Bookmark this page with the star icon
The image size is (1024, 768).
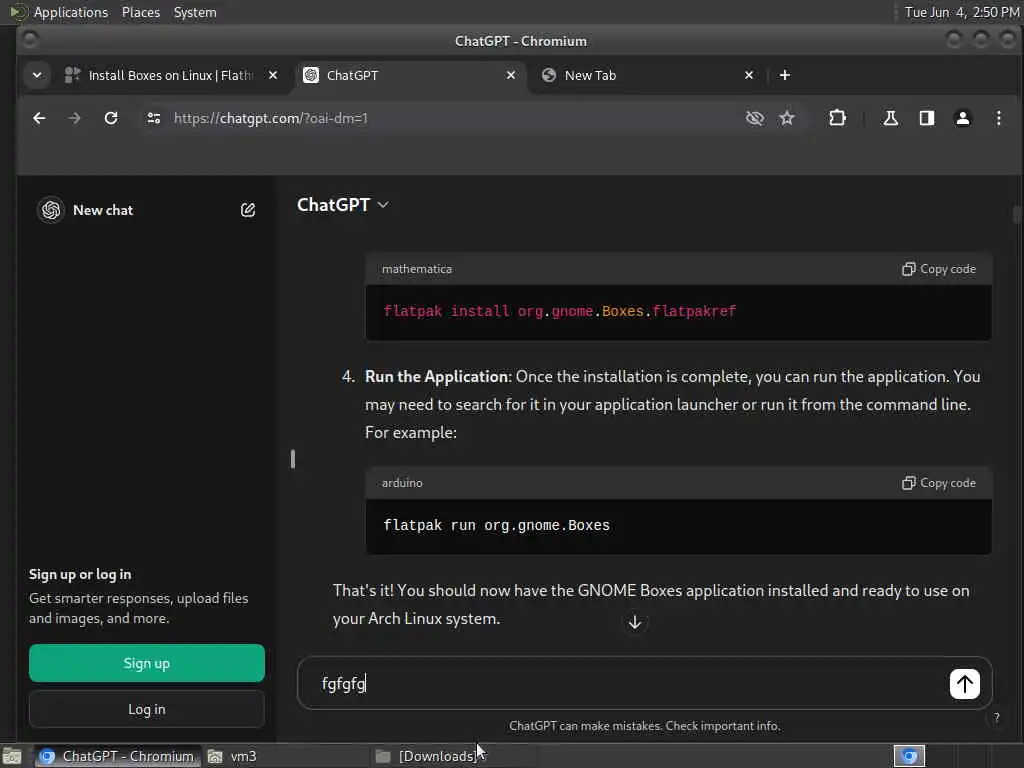coord(787,118)
